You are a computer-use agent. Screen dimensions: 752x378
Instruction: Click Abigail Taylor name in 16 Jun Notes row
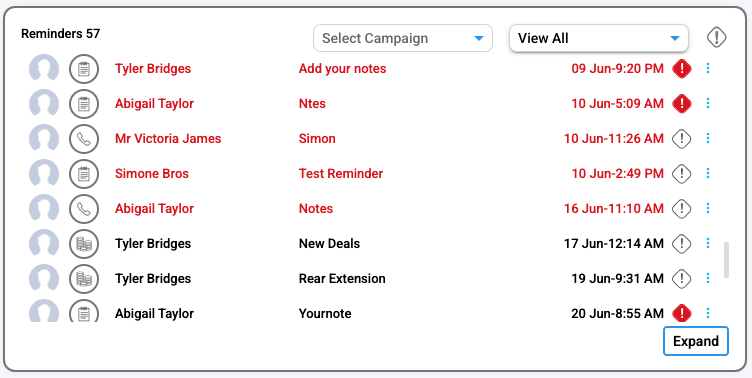point(154,209)
